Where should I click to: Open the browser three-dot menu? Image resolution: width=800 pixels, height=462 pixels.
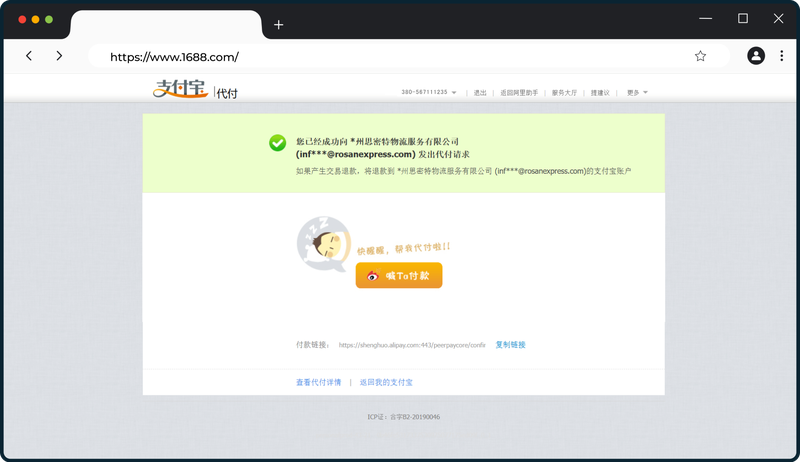781,56
